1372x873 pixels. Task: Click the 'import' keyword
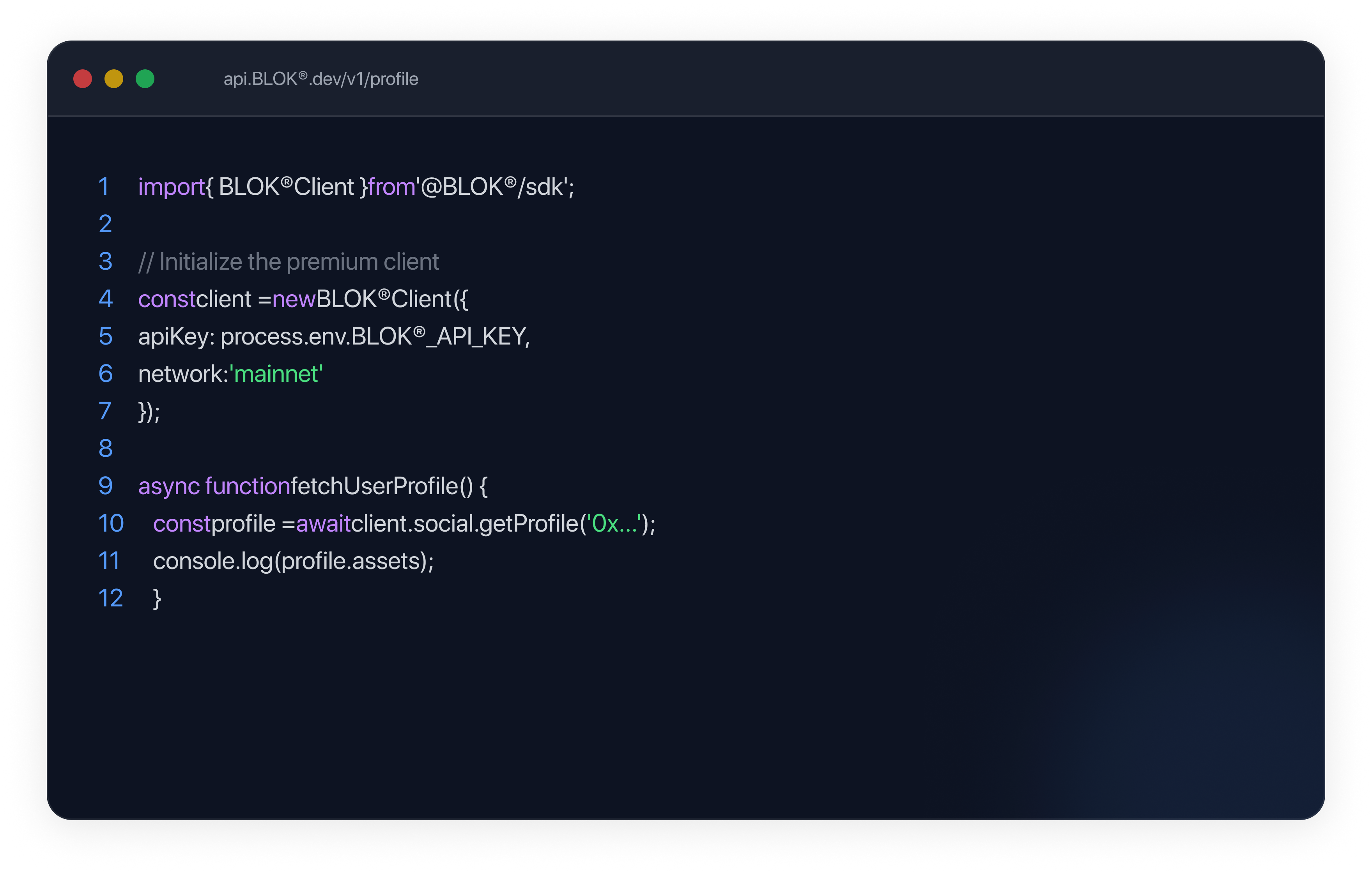click(x=172, y=187)
